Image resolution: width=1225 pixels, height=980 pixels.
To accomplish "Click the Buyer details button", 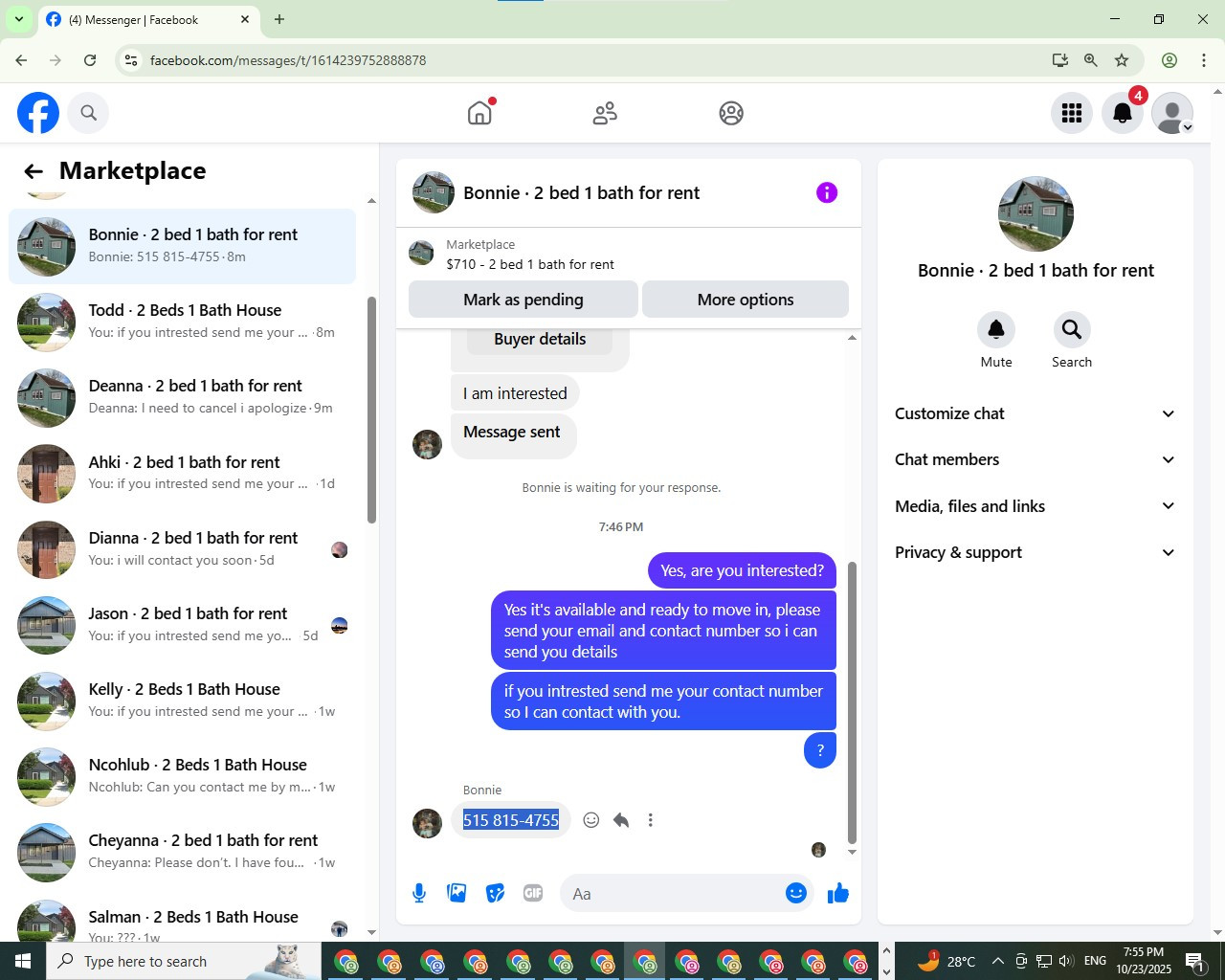I will pos(540,339).
